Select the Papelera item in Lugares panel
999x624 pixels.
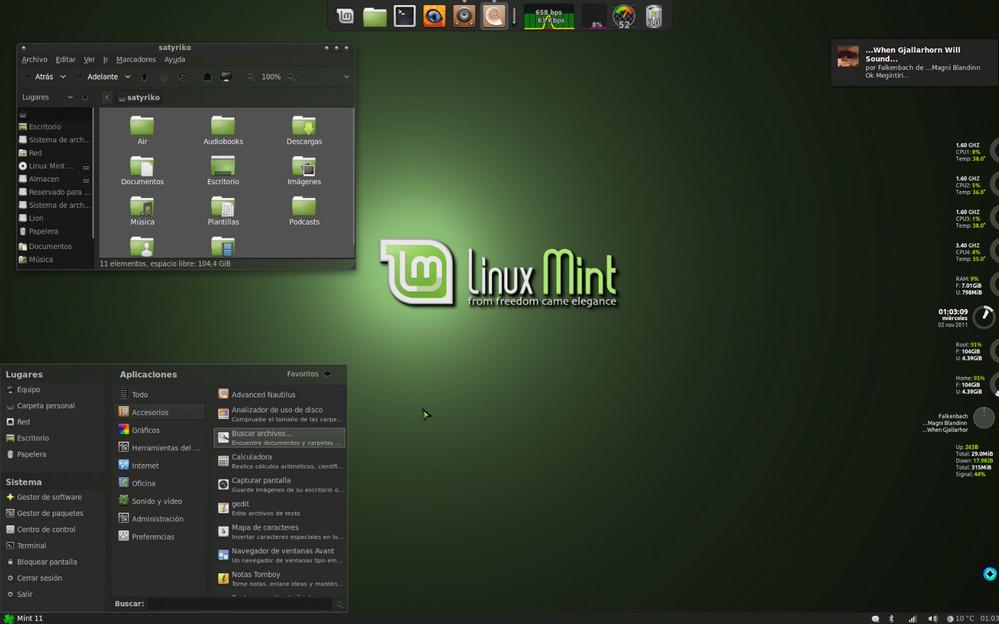tap(33, 453)
